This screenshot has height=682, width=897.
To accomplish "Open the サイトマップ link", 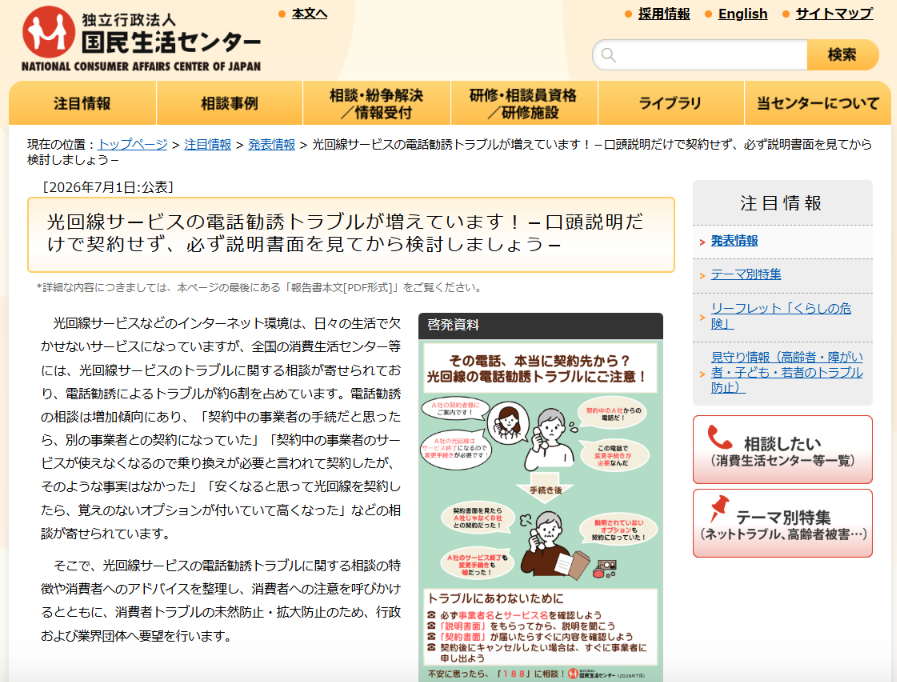I will pyautogui.click(x=834, y=14).
